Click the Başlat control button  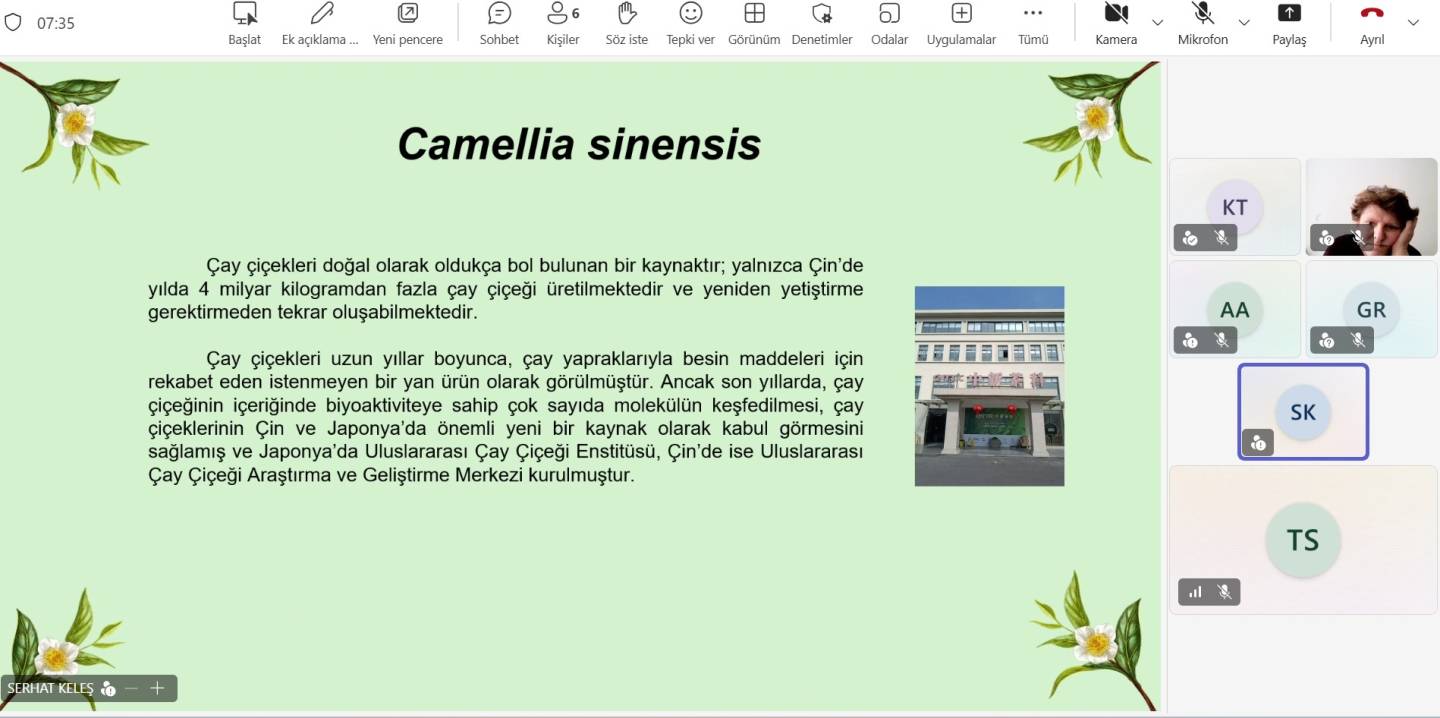point(244,24)
